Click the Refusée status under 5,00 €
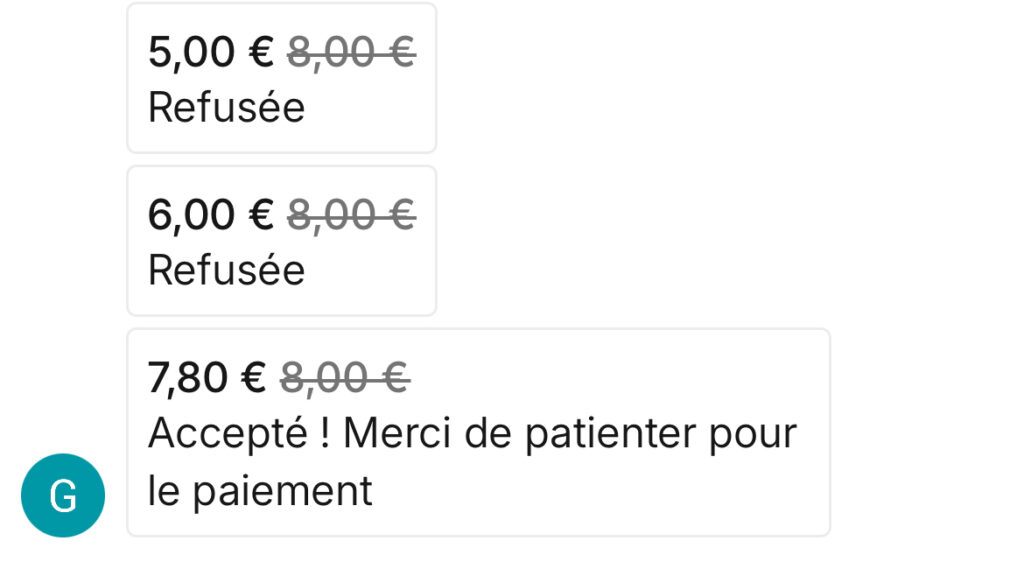The height and width of the screenshot is (576, 1024). [226, 107]
